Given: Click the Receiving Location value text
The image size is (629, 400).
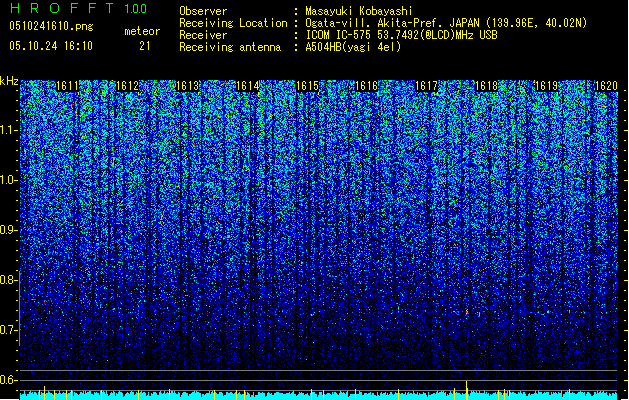Looking at the screenshot, I should tap(446, 23).
